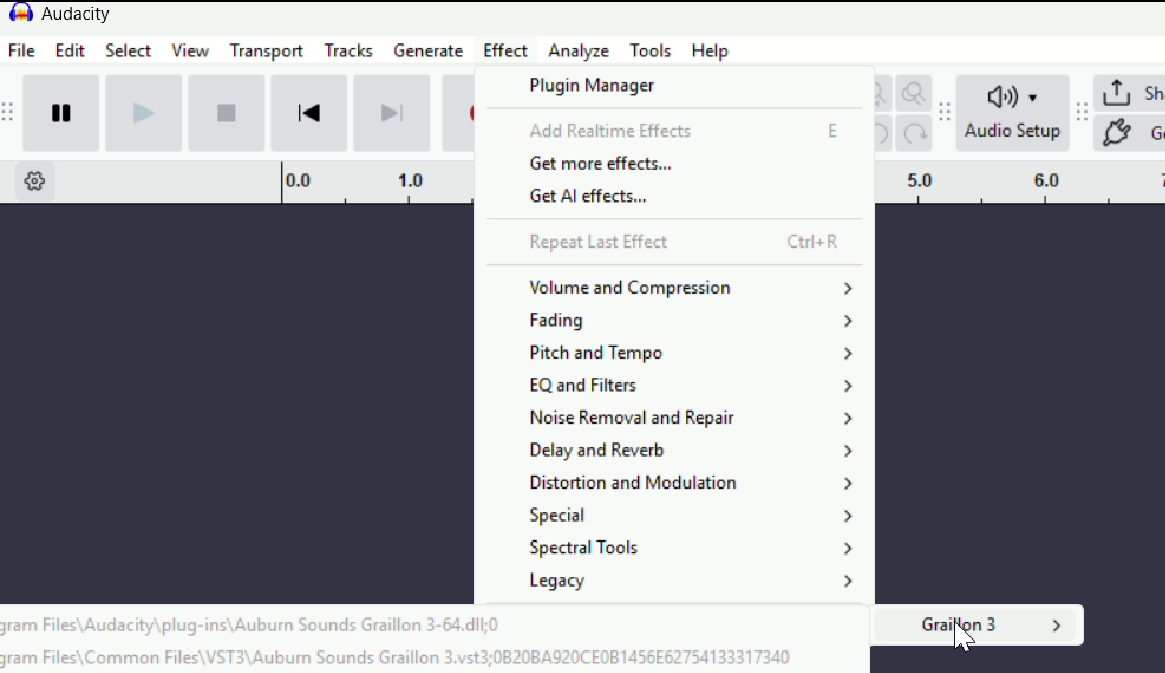Viewport: 1165px width, 673px height.
Task: Open the Generate menu
Action: pos(428,51)
